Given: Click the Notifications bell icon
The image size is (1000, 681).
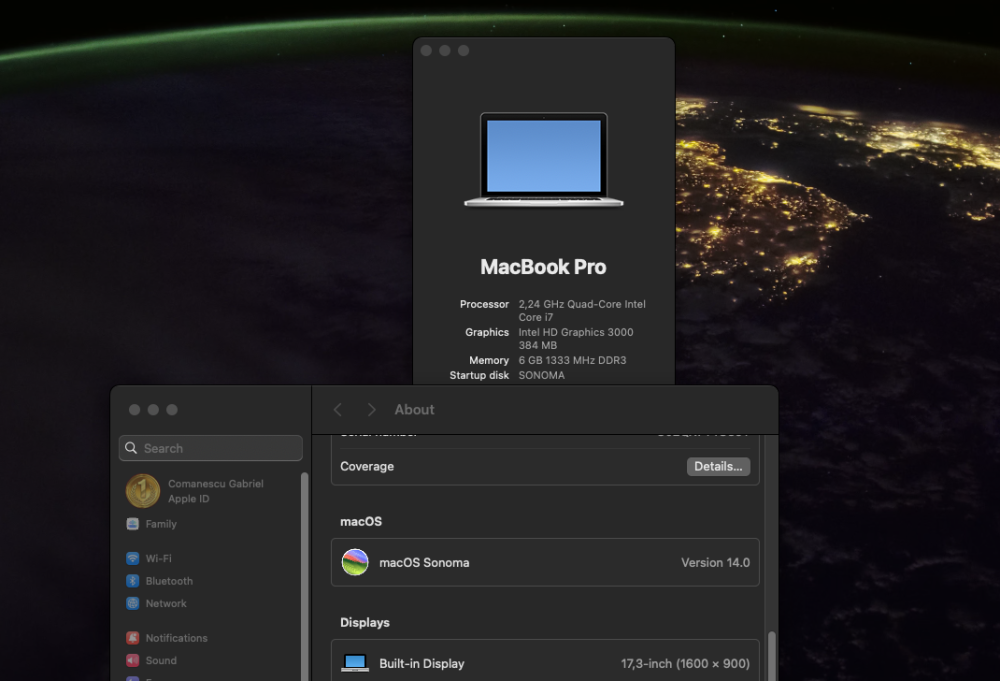Looking at the screenshot, I should [x=133, y=638].
